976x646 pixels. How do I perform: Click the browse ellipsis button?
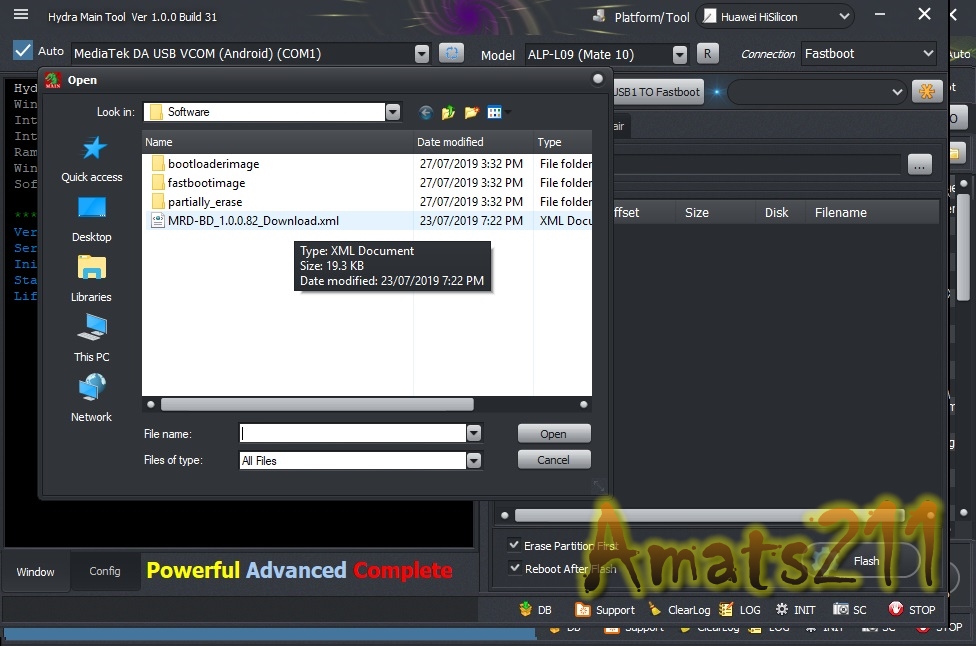919,164
